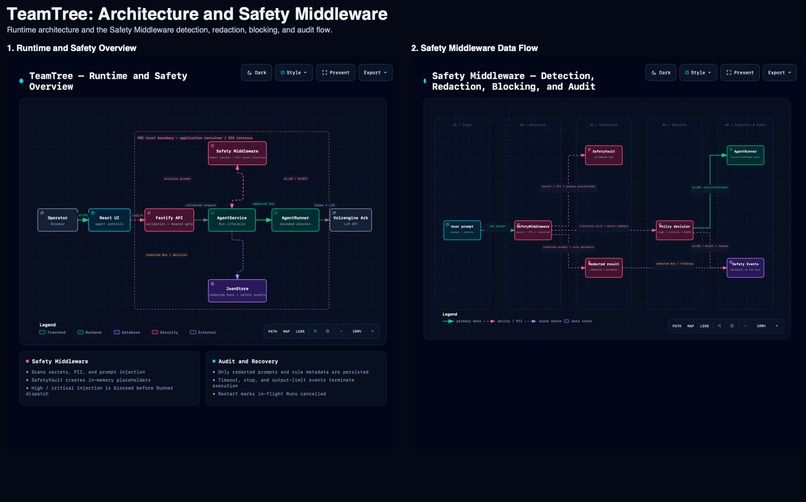Screen dimensions: 806x502
Task: Zoom in with plus in Runtime Overview diagram
Action: click(373, 331)
